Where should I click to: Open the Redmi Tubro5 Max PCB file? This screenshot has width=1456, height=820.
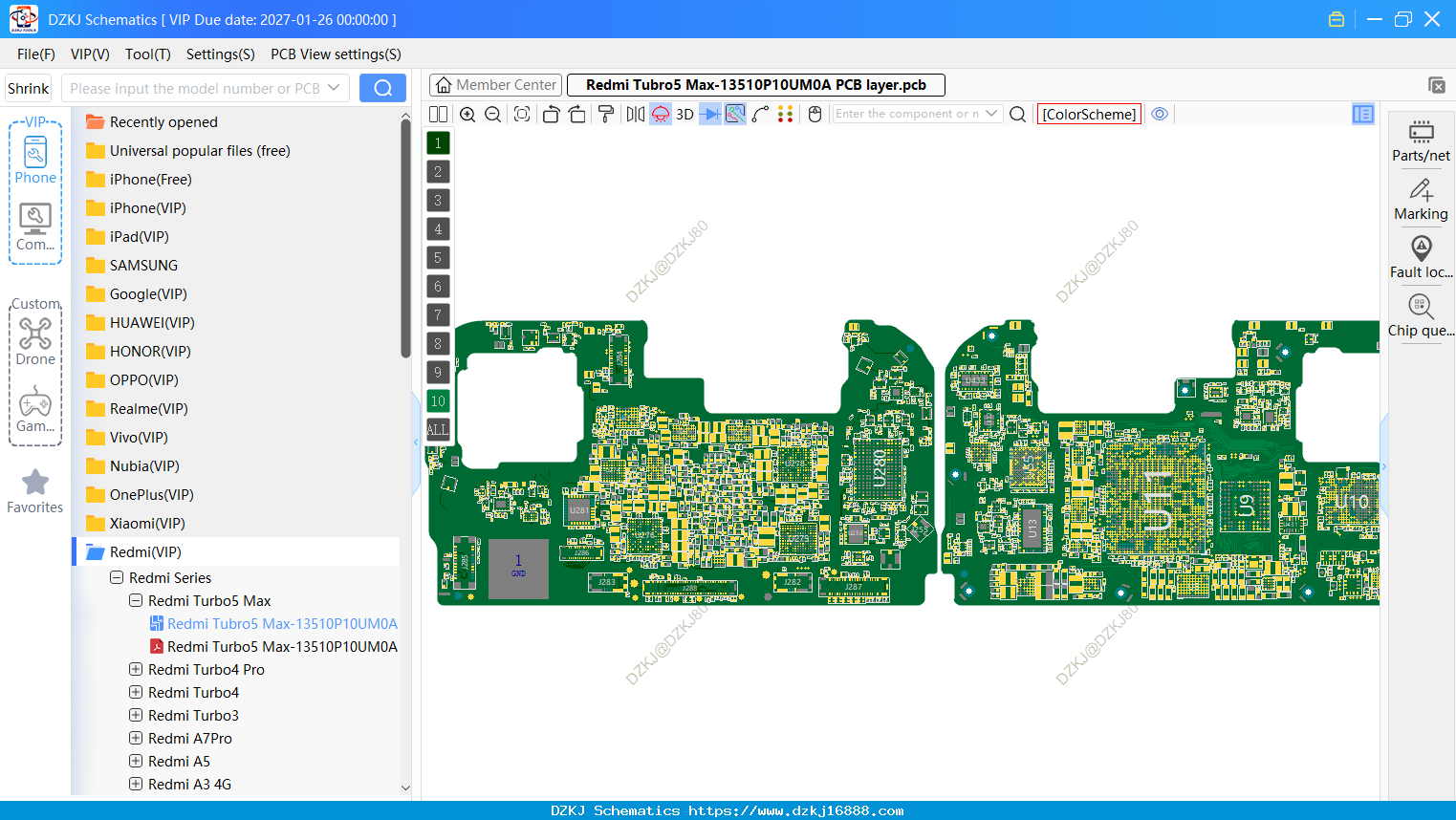point(273,623)
